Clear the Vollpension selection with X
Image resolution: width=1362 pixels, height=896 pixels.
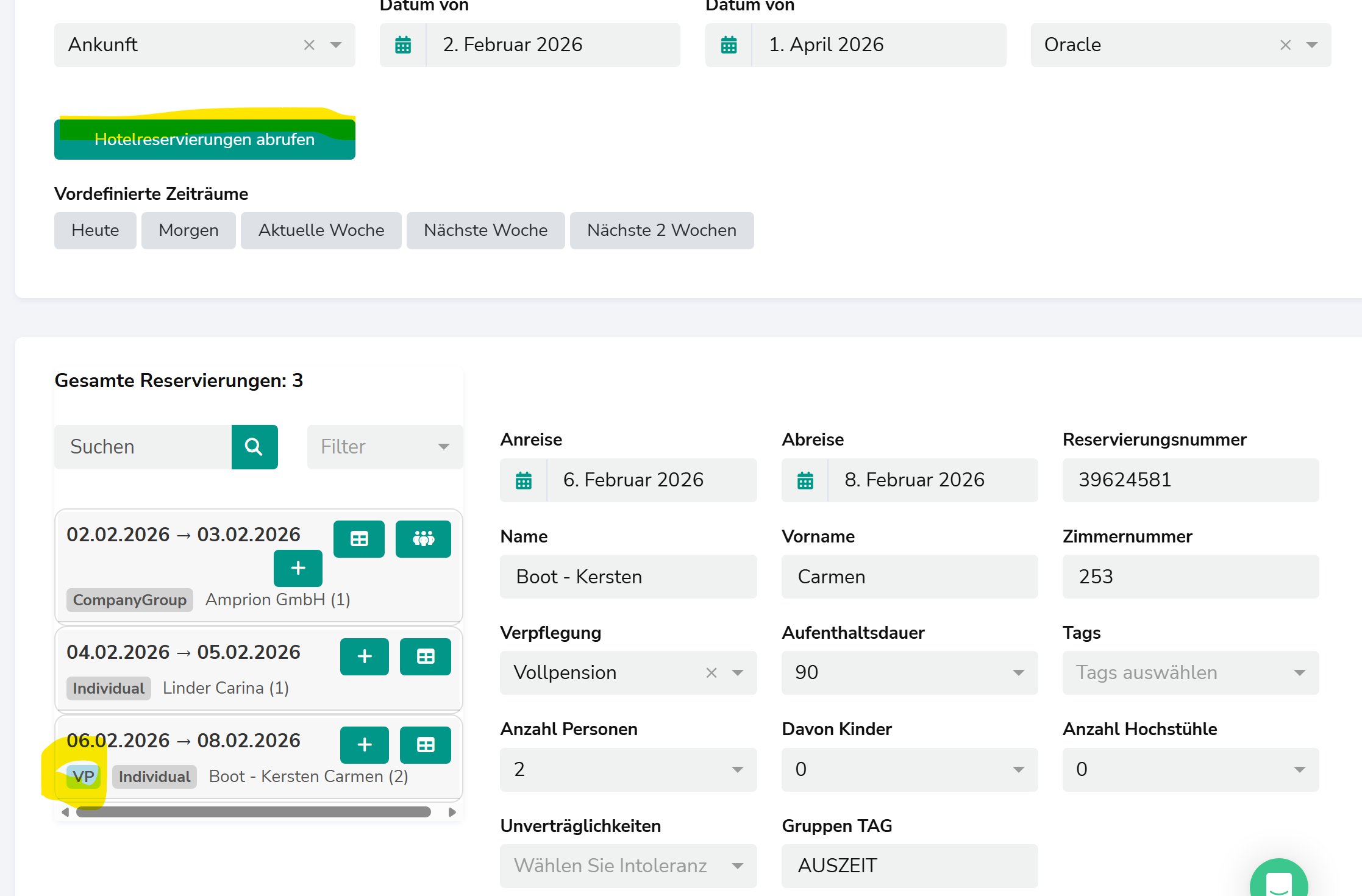(711, 673)
